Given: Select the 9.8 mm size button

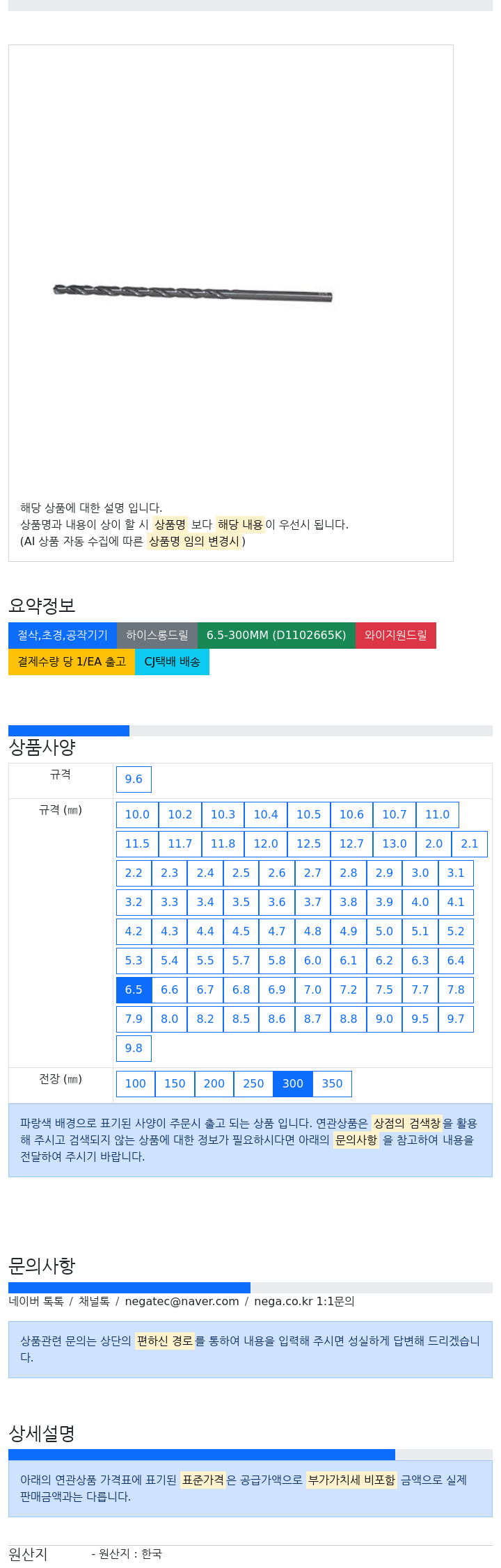Looking at the screenshot, I should (134, 1048).
